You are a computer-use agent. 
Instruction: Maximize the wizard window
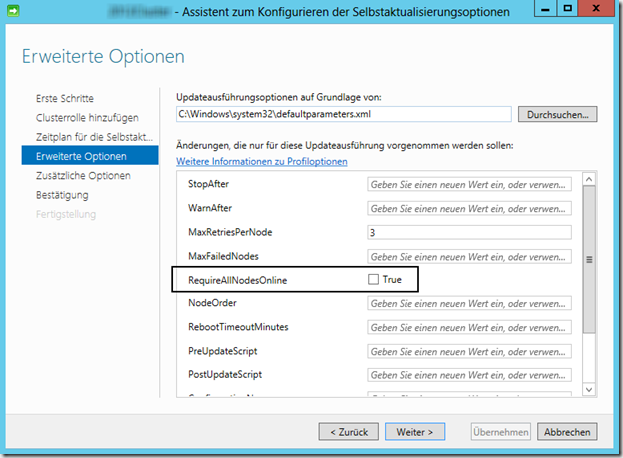pos(567,8)
